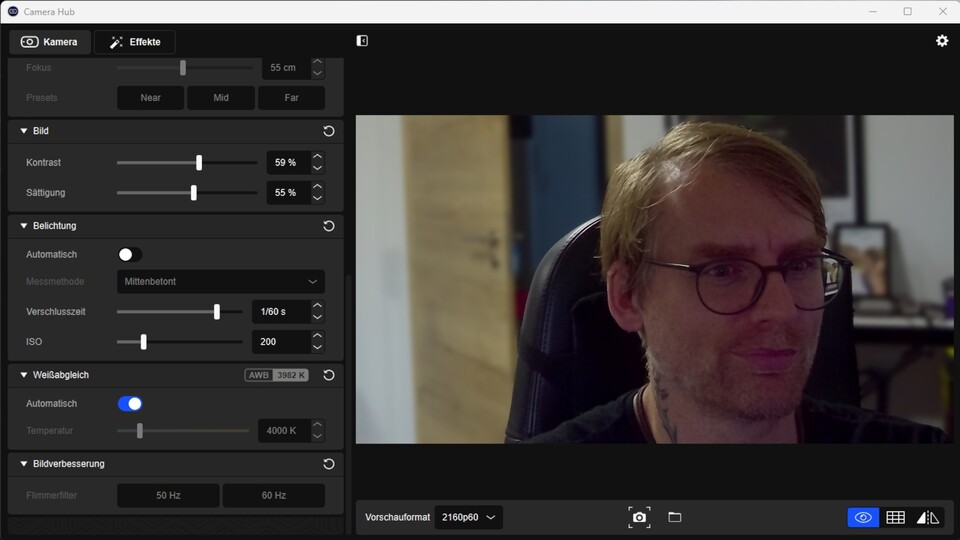
Task: Decrease ISO with down arrow
Action: click(x=317, y=347)
